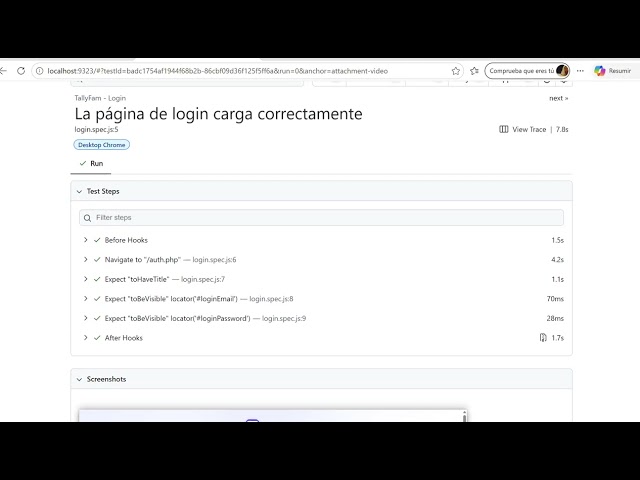Expand the After Hooks step

pos(85,338)
